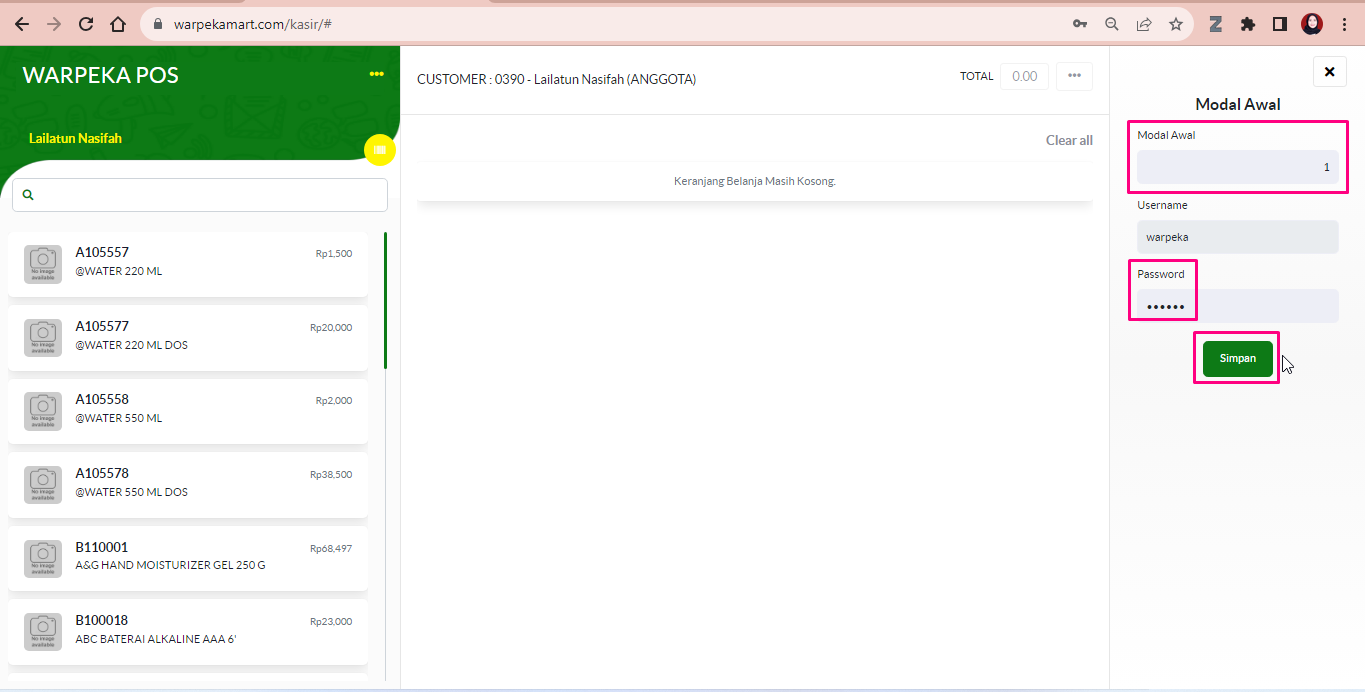Click the WARPEKA POS title

[x=100, y=75]
